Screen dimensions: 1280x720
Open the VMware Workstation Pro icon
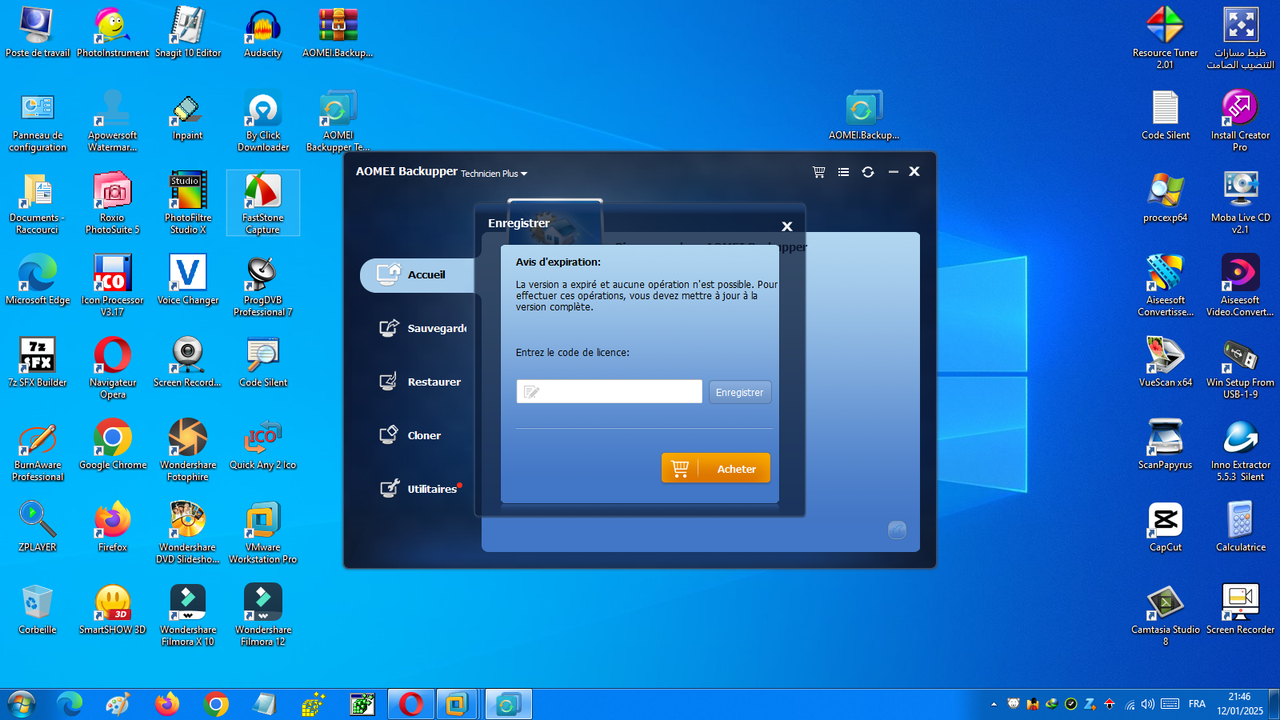[x=263, y=533]
